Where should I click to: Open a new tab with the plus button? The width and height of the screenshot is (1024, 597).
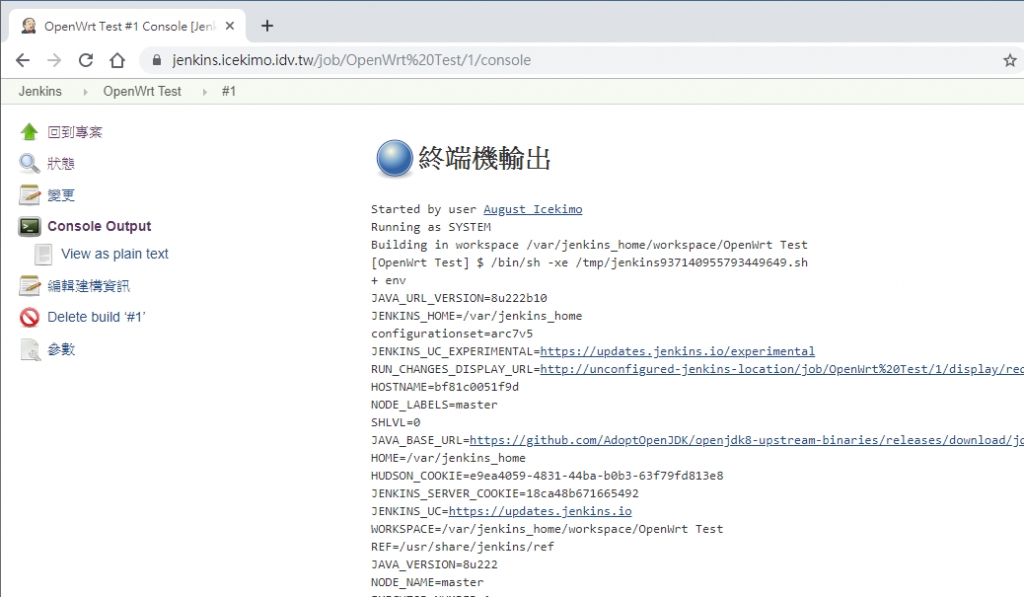coord(267,26)
